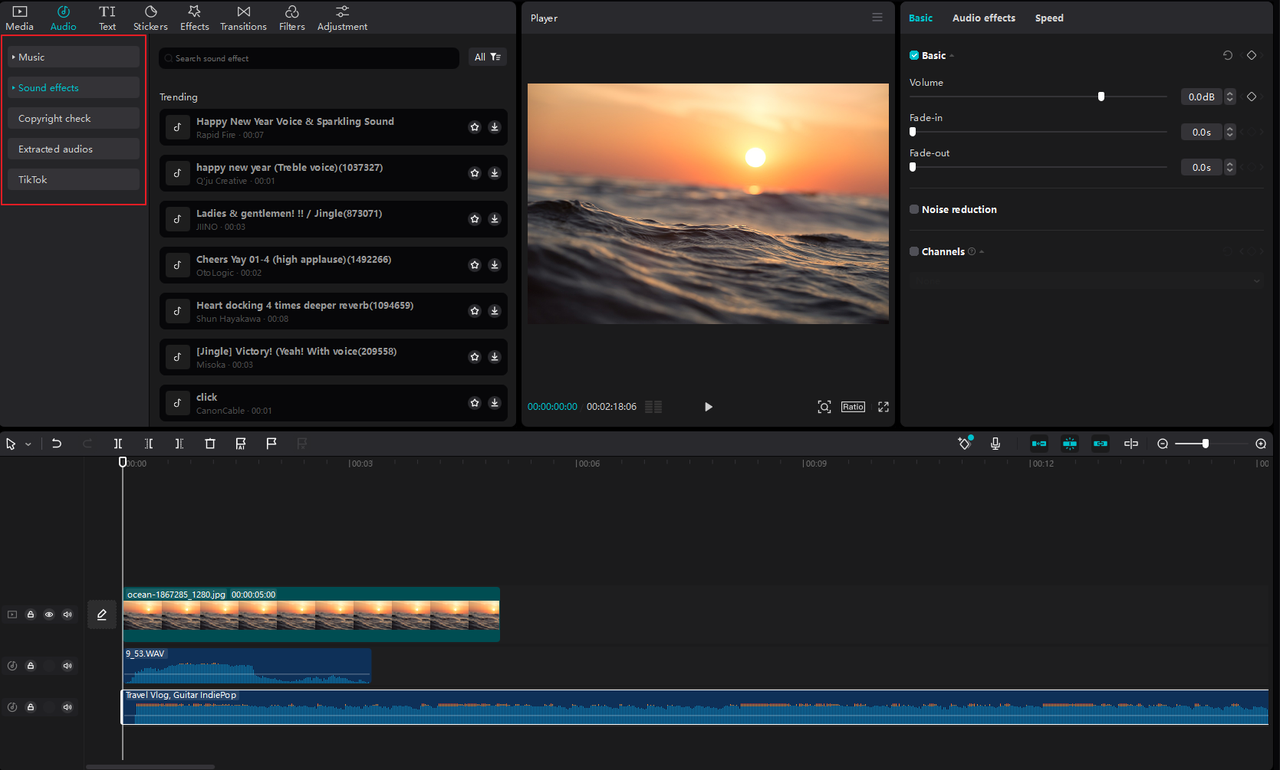Step the Fade-in value spinner

pos(1230,132)
